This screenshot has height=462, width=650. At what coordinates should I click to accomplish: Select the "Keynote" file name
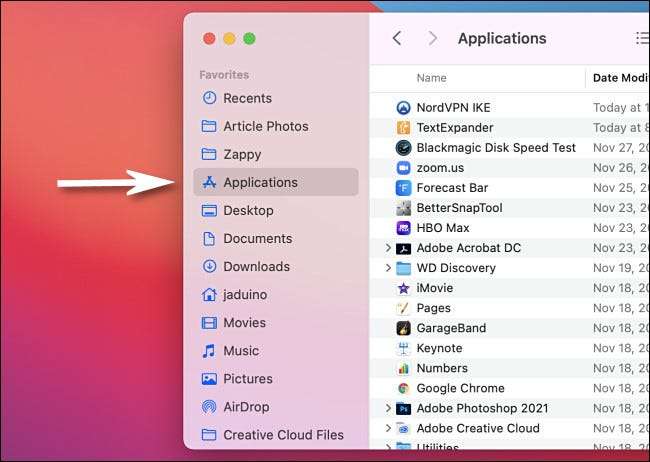point(439,348)
